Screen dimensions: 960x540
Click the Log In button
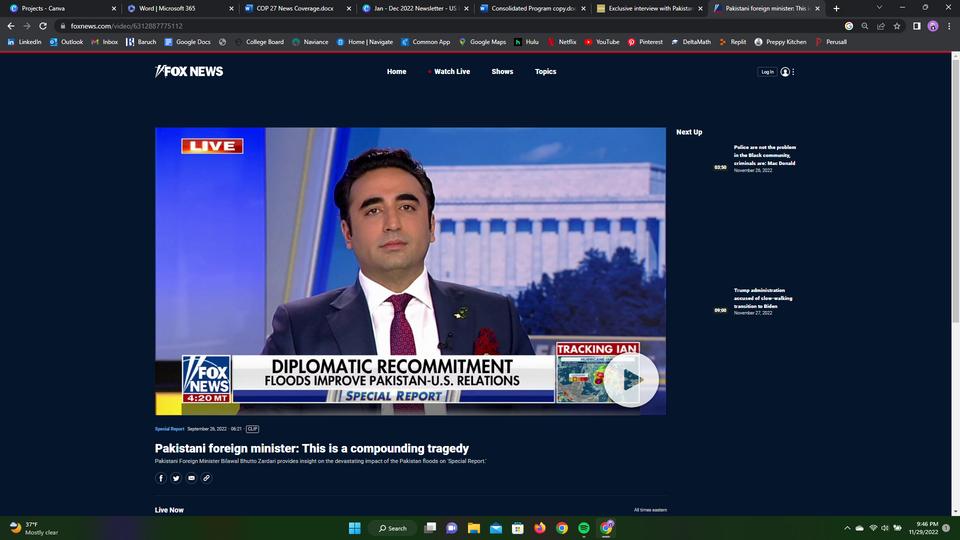pos(767,72)
